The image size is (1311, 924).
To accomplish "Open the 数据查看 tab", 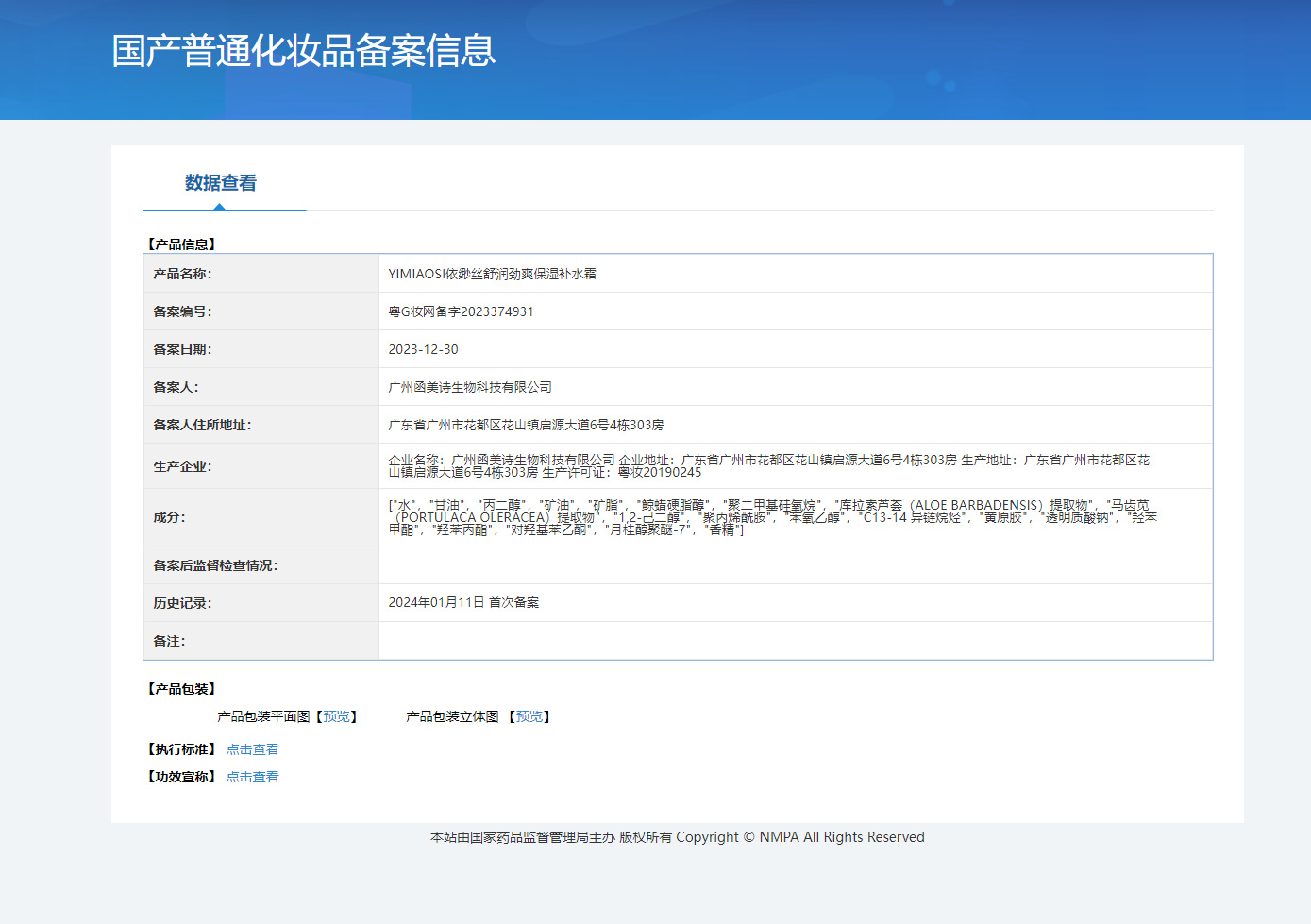I will coord(221,183).
